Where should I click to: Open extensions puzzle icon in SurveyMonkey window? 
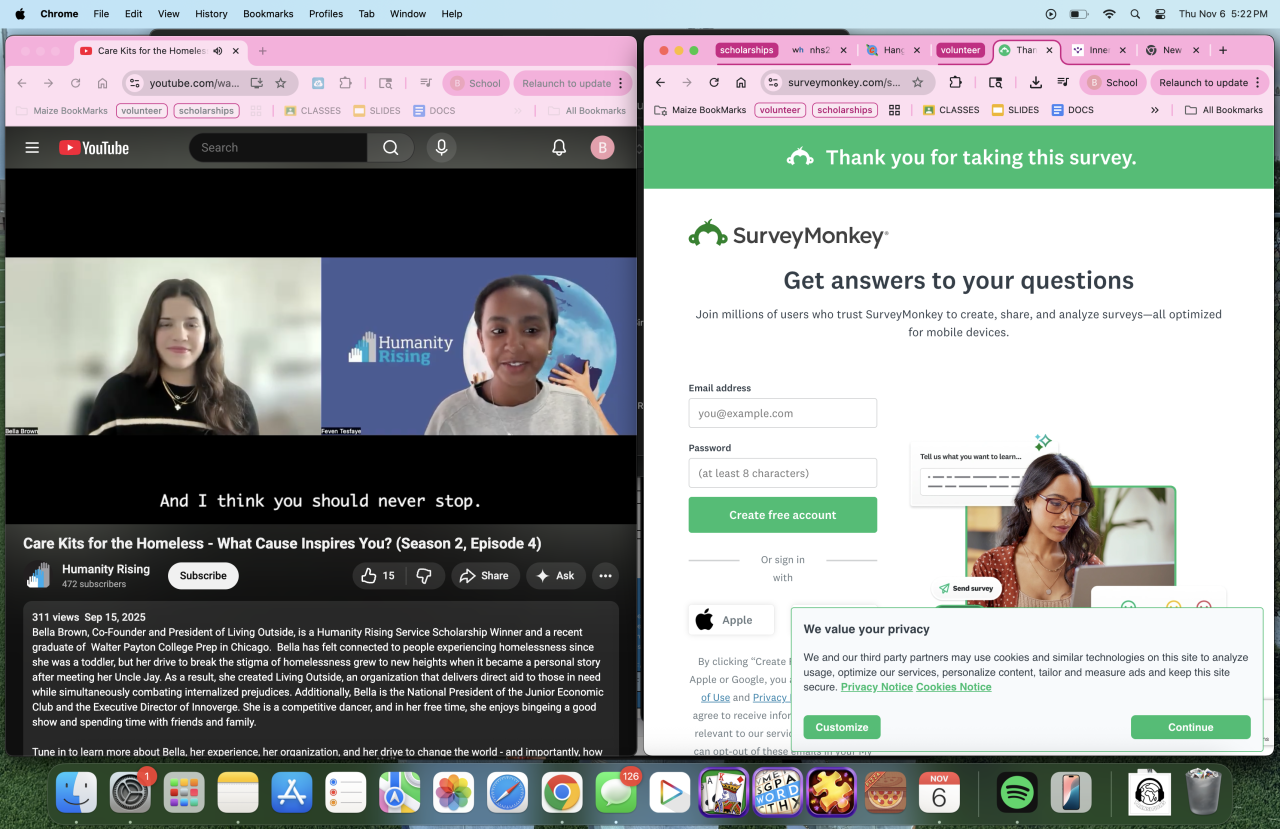tap(955, 83)
